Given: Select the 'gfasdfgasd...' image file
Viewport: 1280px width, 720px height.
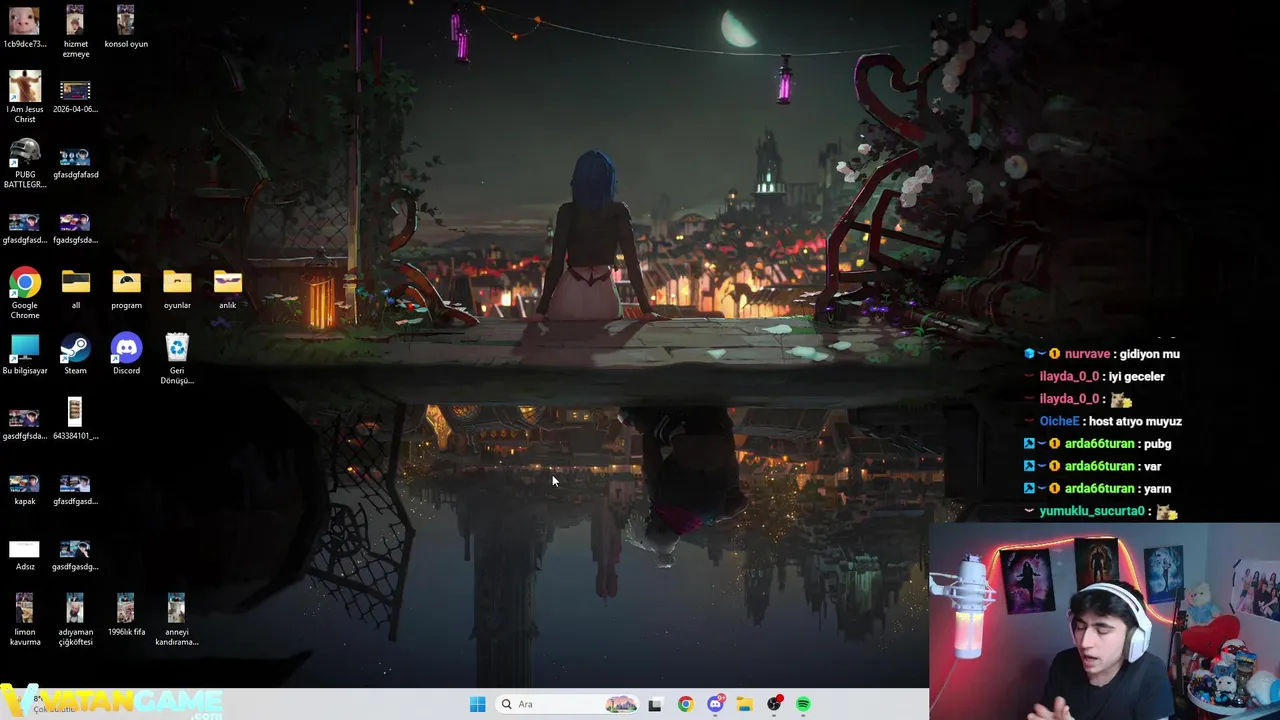Looking at the screenshot, I should (75, 489).
